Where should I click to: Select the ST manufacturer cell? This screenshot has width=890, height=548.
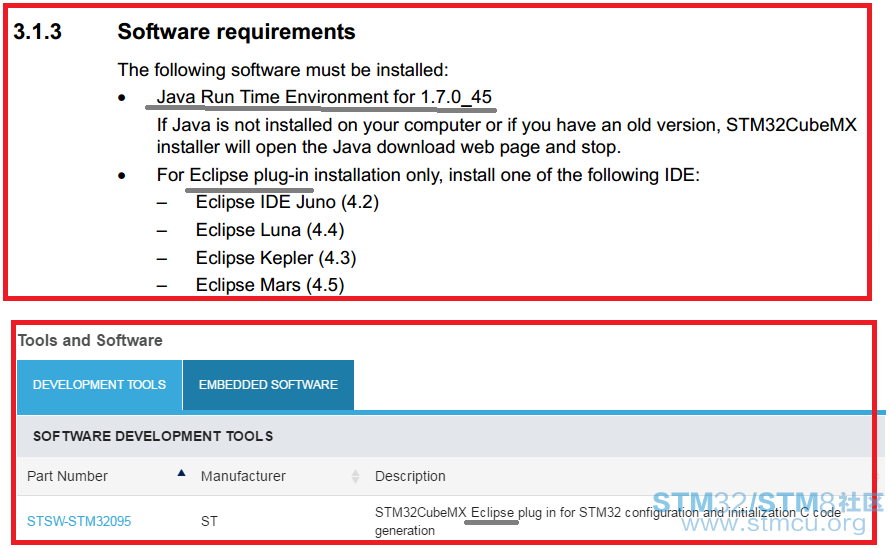[x=209, y=521]
